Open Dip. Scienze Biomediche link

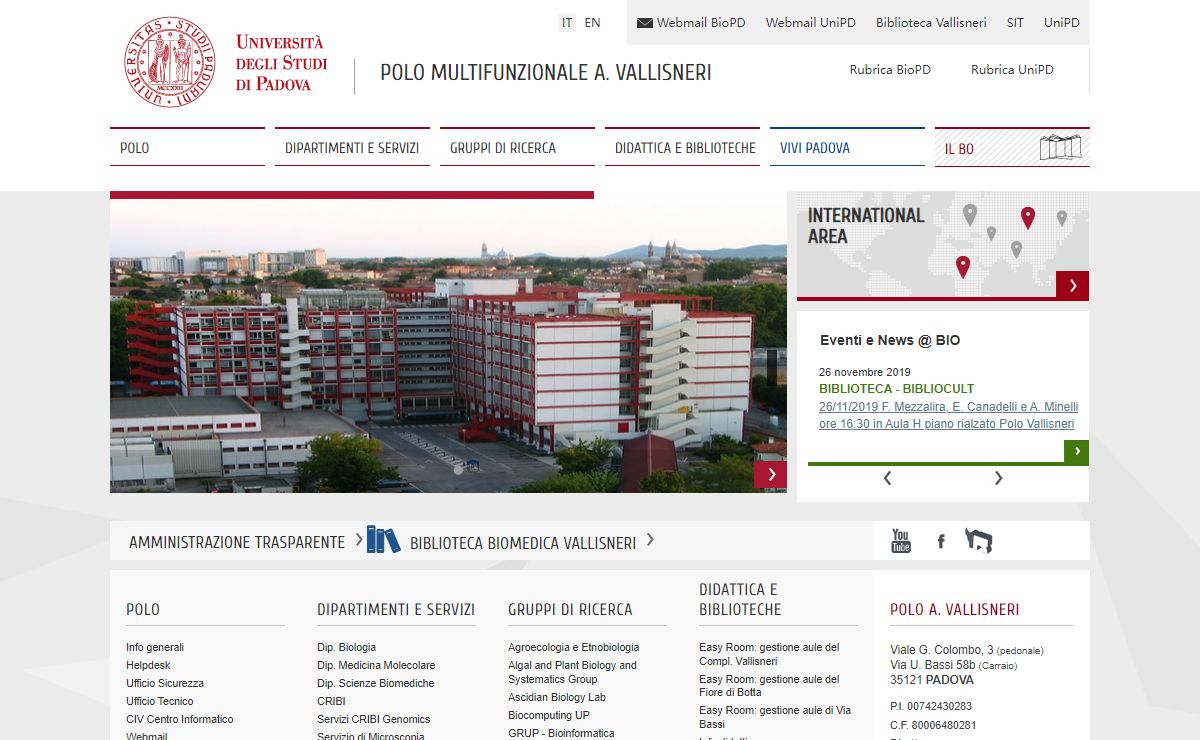coord(376,683)
